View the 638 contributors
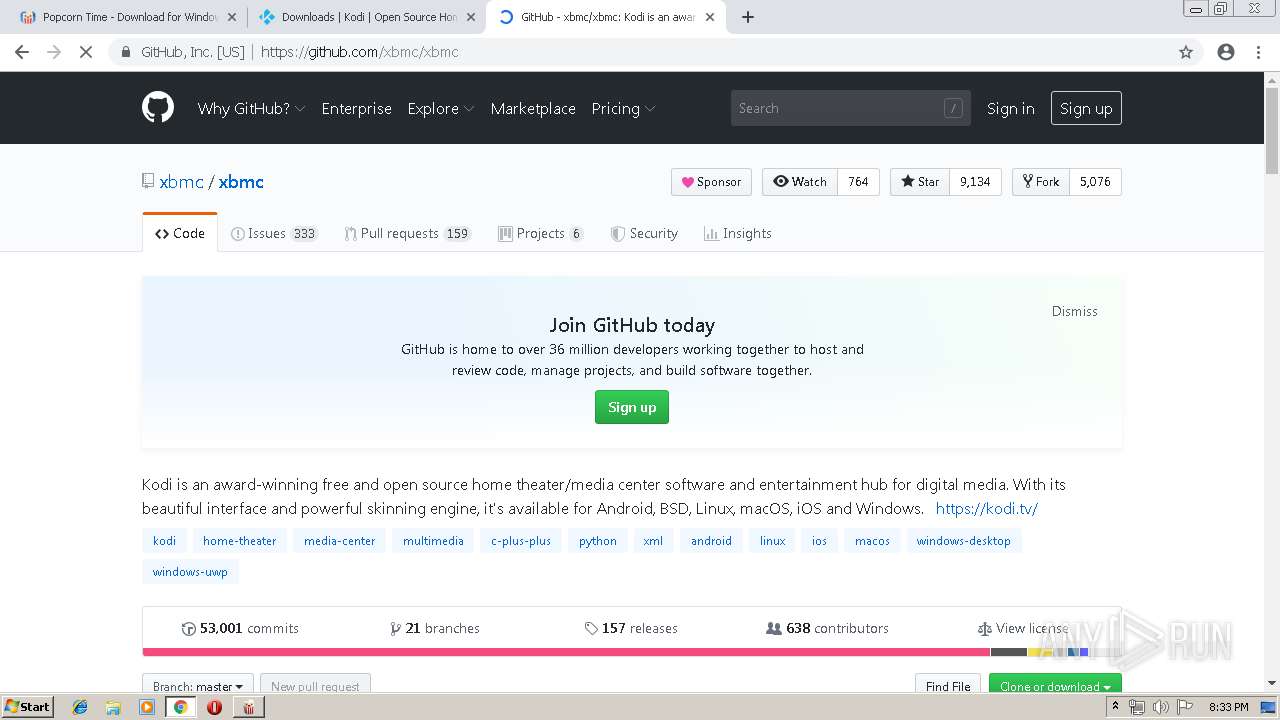 click(827, 628)
